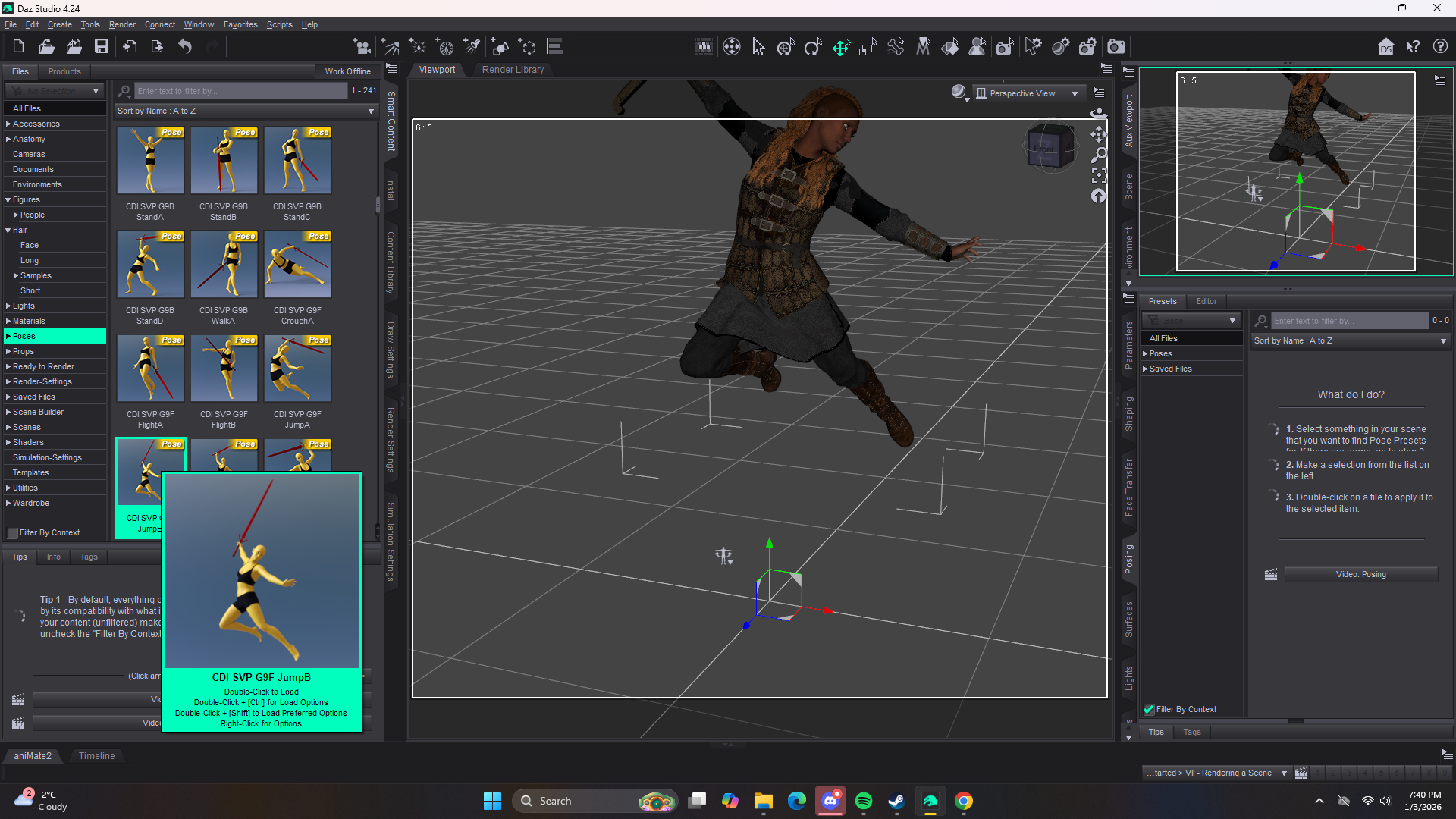The image size is (1456, 819).
Task: Uncheck Filter By Context in Posing pane
Action: click(x=1149, y=710)
